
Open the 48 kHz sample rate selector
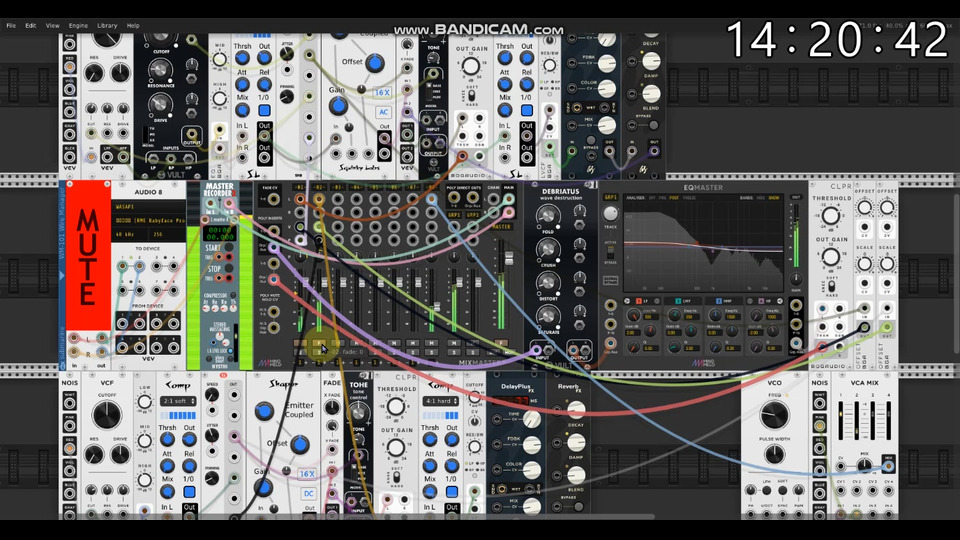[129, 234]
